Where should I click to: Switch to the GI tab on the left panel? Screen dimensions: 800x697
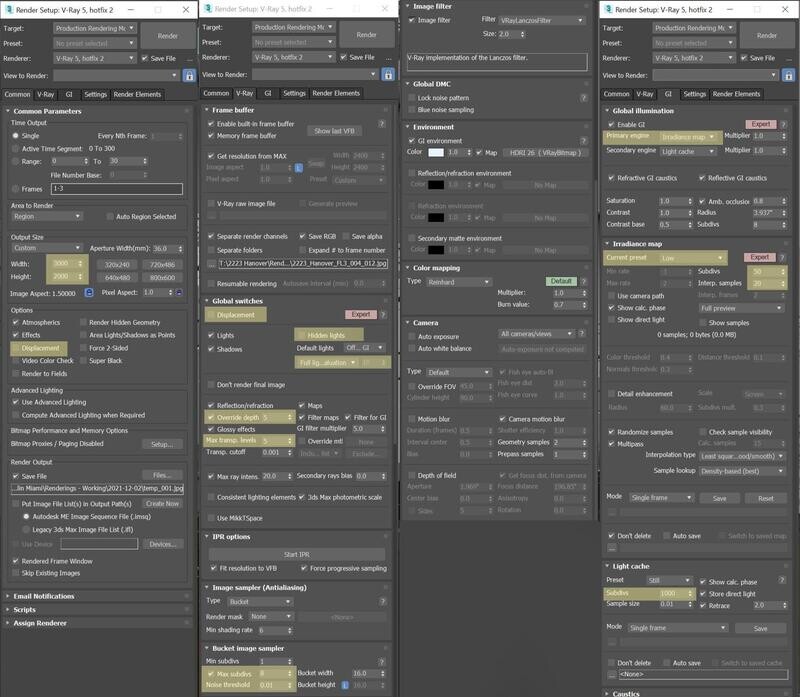70,92
